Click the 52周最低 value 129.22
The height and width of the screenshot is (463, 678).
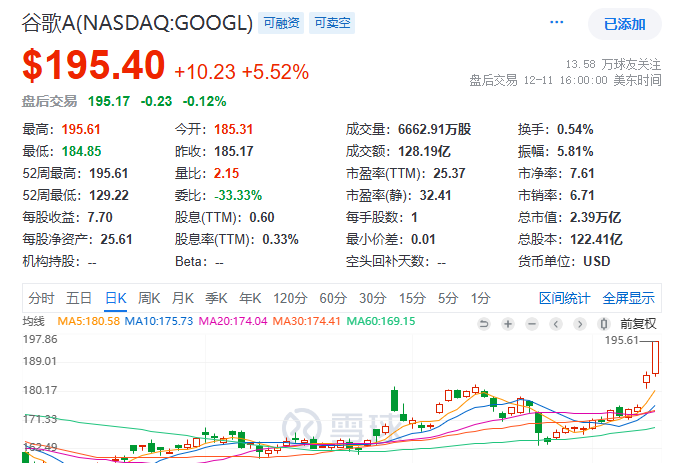point(109,195)
